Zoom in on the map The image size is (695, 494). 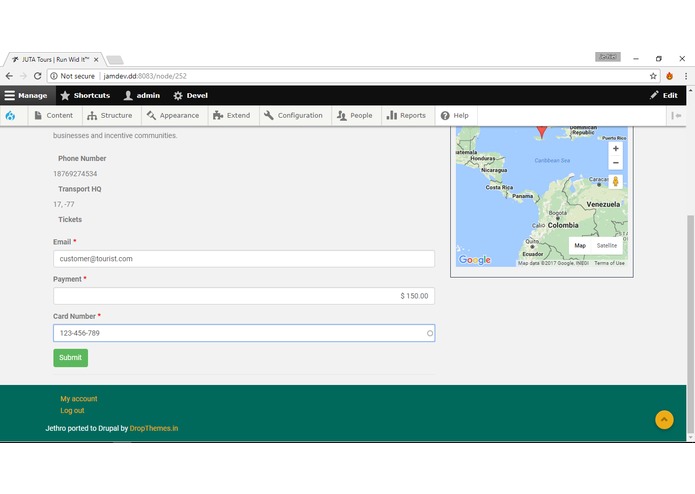615,149
